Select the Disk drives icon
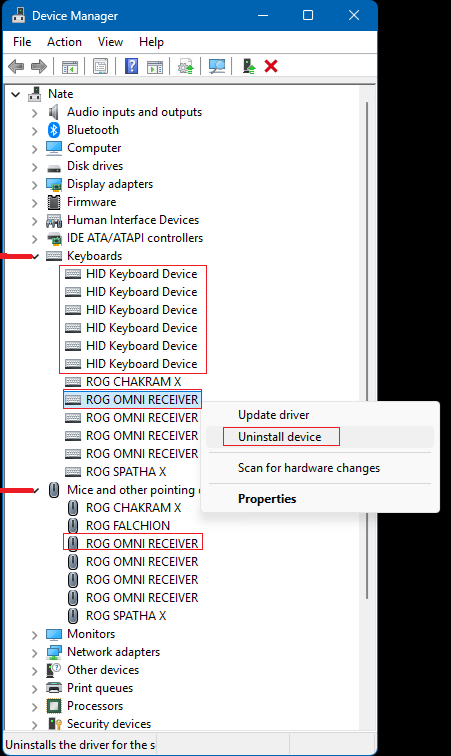This screenshot has height=756, width=451. point(54,167)
